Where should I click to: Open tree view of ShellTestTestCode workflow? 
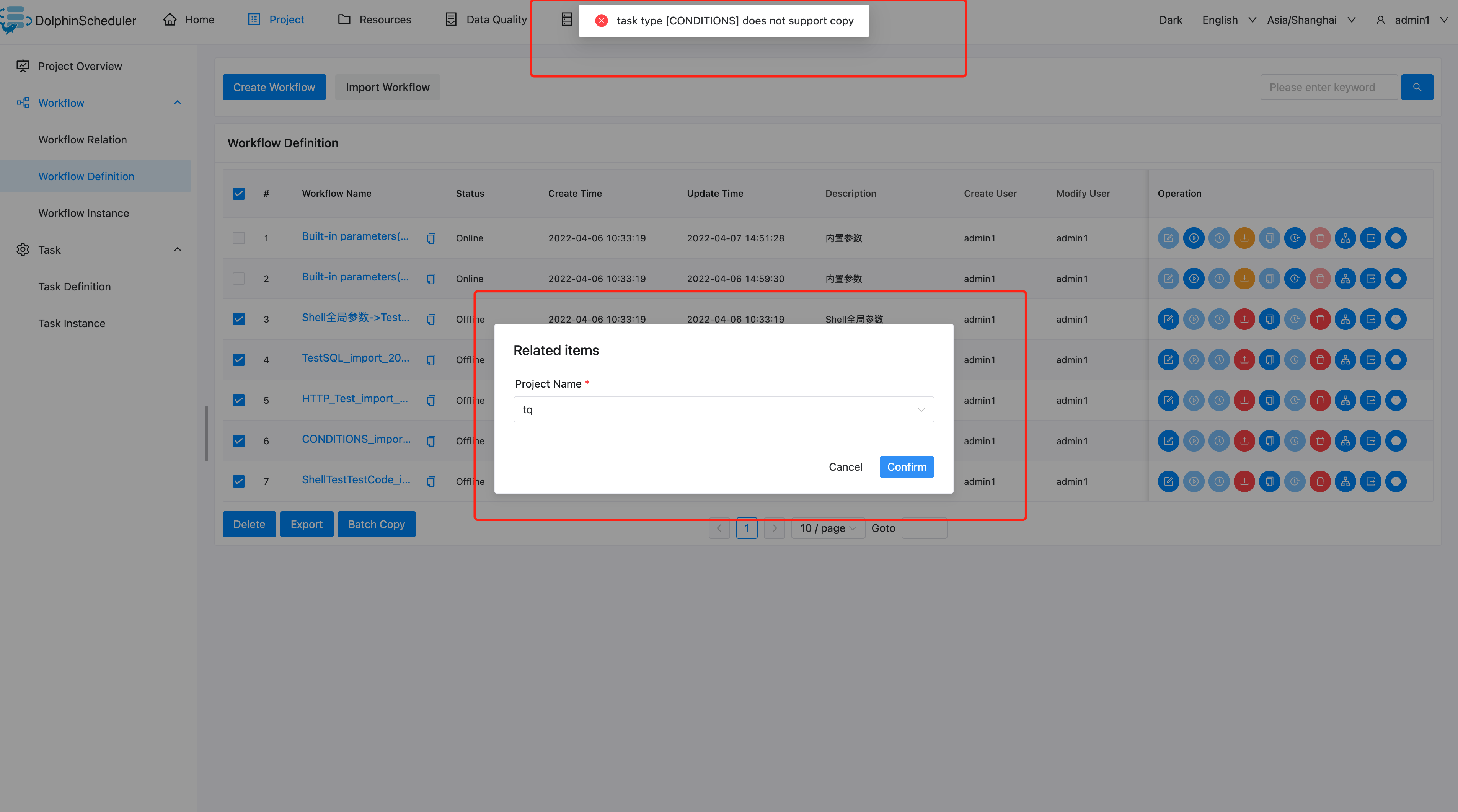tap(1345, 481)
